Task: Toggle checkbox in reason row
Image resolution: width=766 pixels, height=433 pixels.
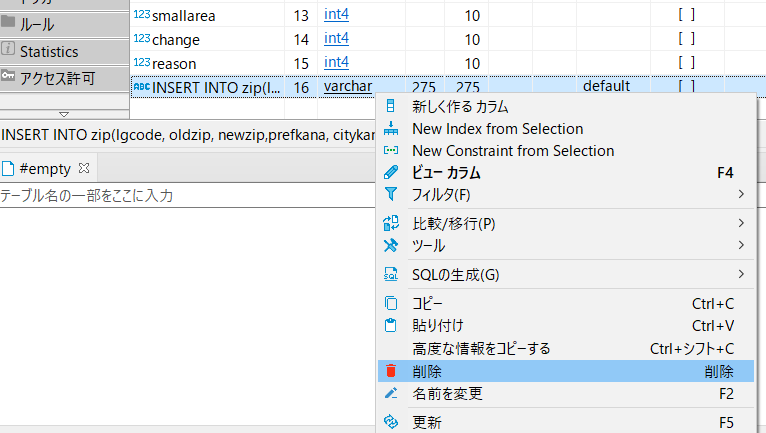Action: point(686,63)
